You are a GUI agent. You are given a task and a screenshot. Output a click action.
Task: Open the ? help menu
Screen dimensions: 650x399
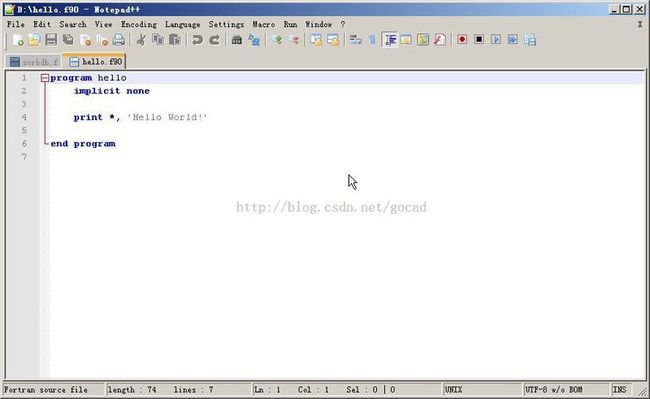tap(343, 24)
